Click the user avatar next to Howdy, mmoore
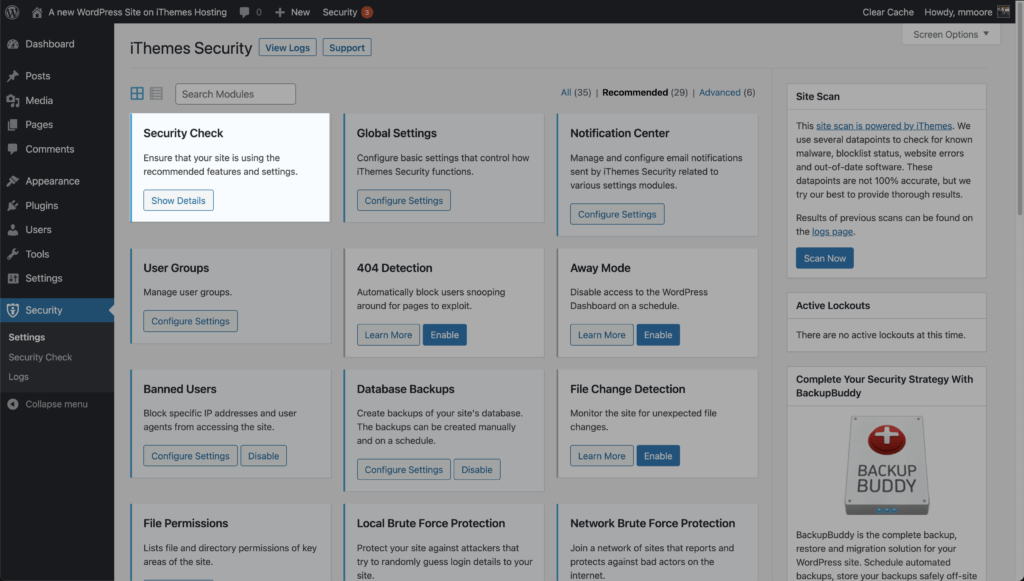The width and height of the screenshot is (1024, 581). (x=1003, y=12)
